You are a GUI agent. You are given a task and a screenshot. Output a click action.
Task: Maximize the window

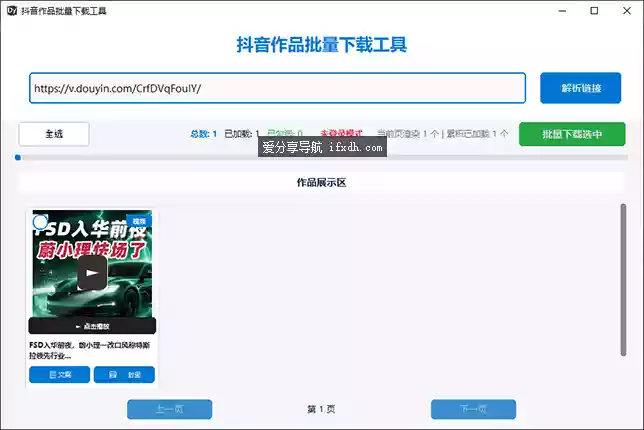click(594, 11)
